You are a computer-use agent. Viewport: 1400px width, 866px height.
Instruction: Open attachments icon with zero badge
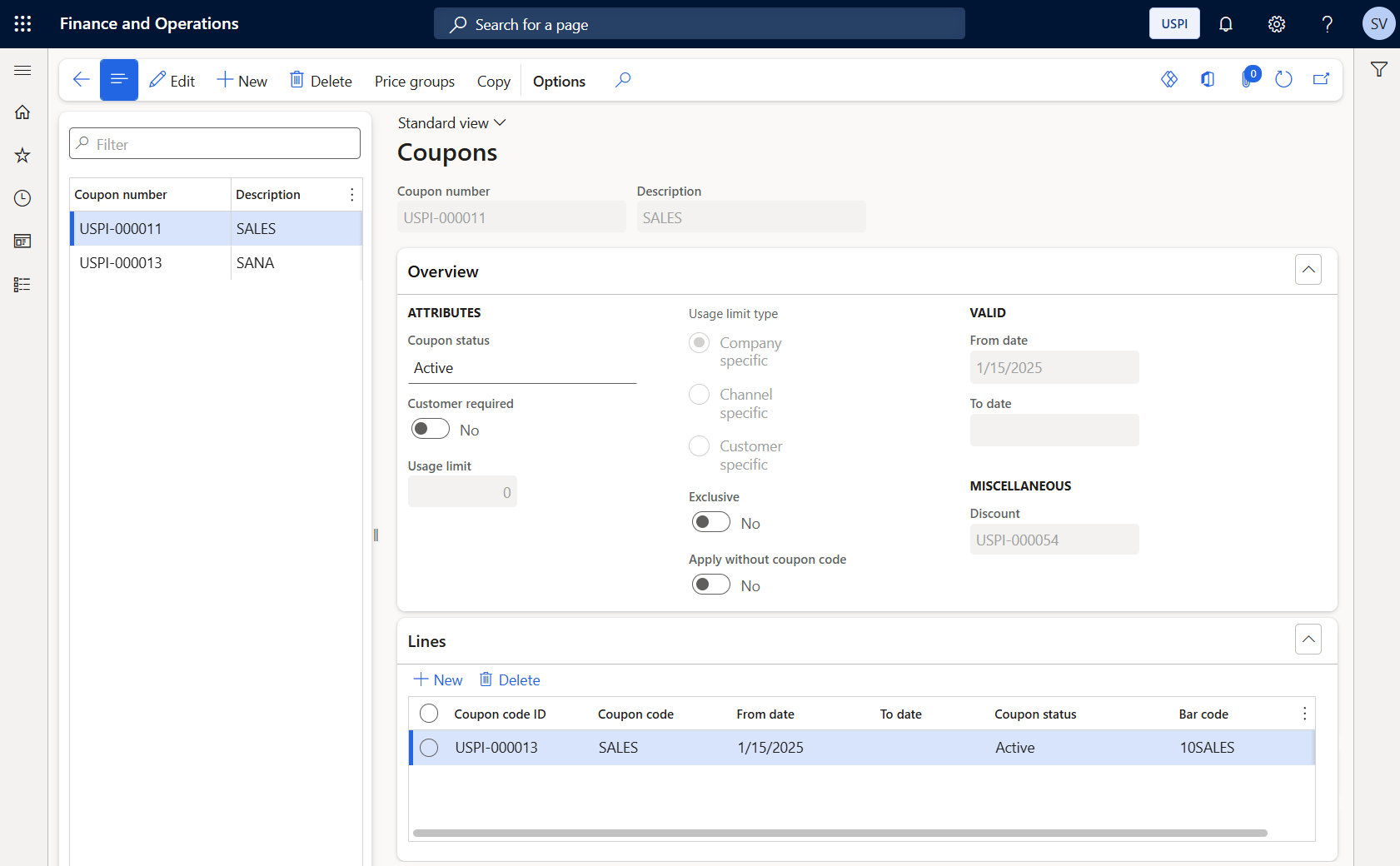click(1248, 78)
